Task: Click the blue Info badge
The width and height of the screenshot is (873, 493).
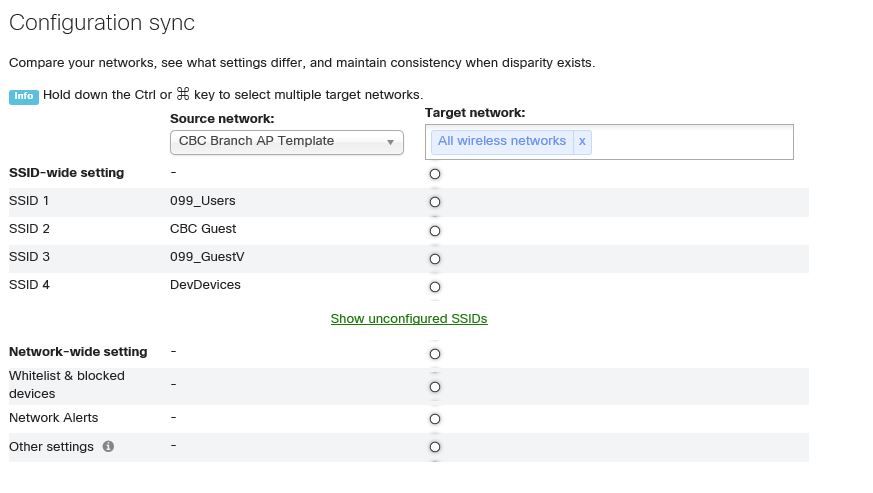Action: click(23, 96)
